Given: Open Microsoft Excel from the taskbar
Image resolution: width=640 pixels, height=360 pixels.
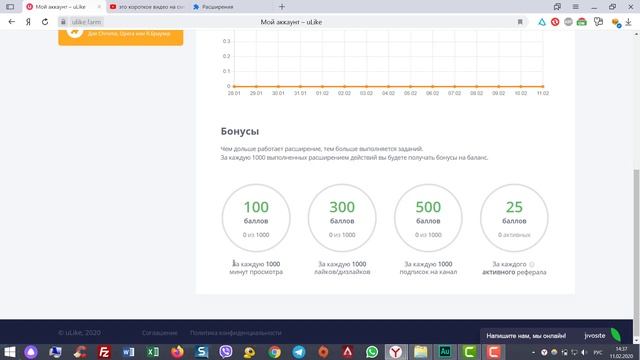Looking at the screenshot, I should point(153,352).
